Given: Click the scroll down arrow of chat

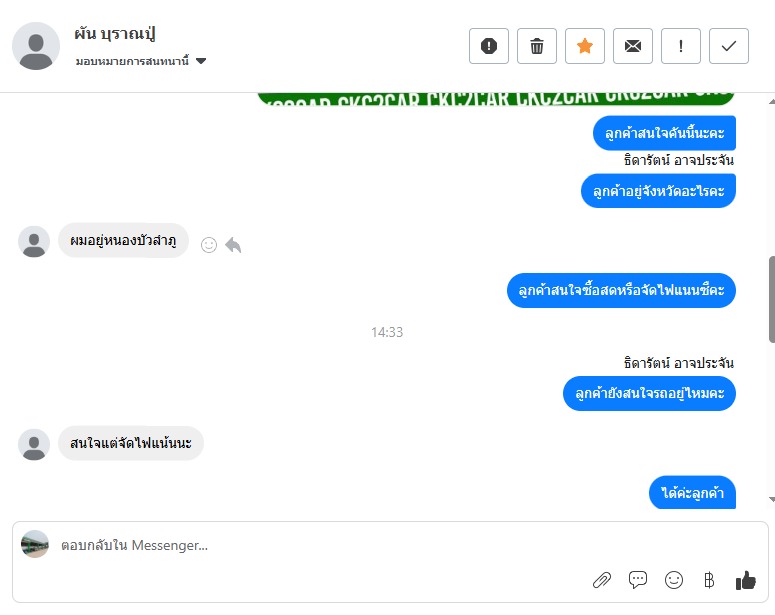Looking at the screenshot, I should click(772, 499).
